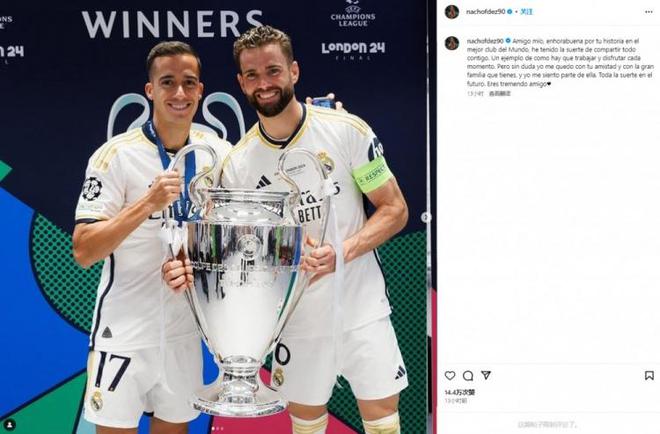Select the third carousel dot indicator

222,429
